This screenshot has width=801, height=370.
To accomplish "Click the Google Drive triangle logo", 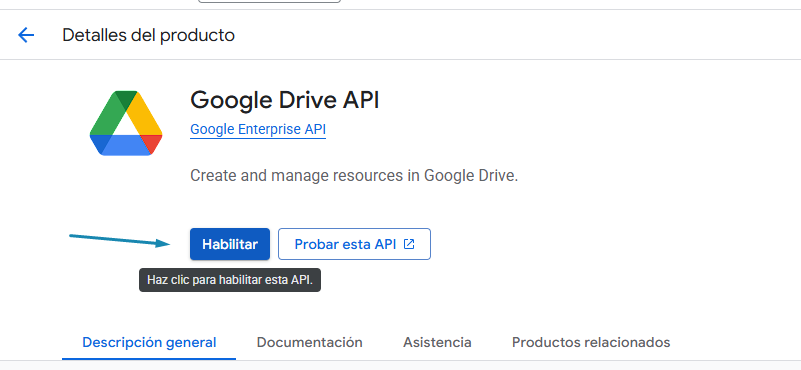I will (126, 123).
